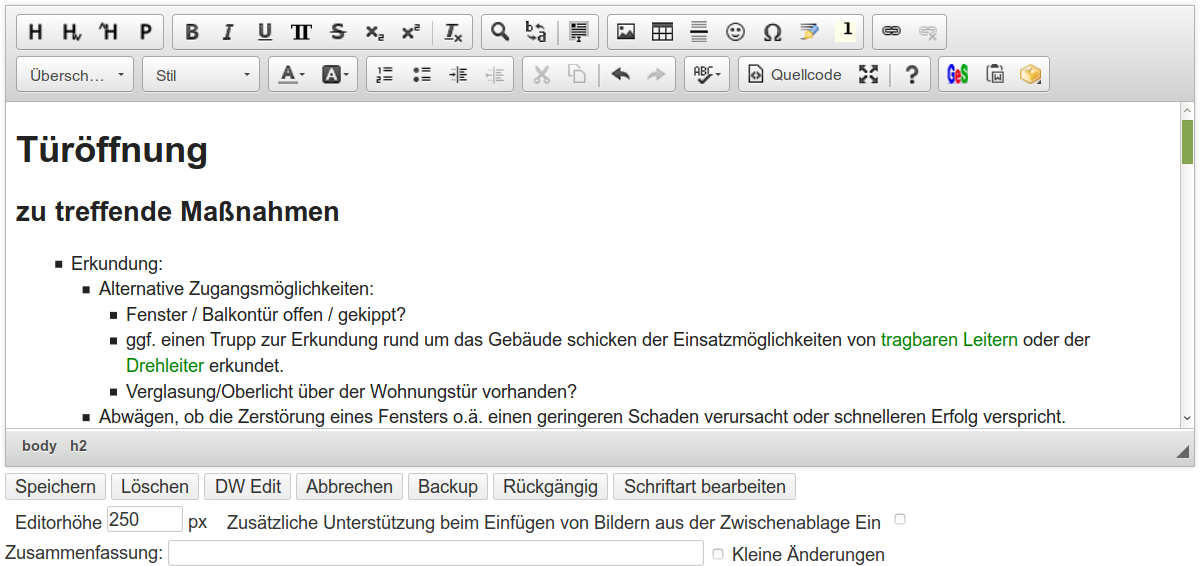Open the smiley picker
Screen dimensions: 1200x566
pyautogui.click(x=736, y=32)
